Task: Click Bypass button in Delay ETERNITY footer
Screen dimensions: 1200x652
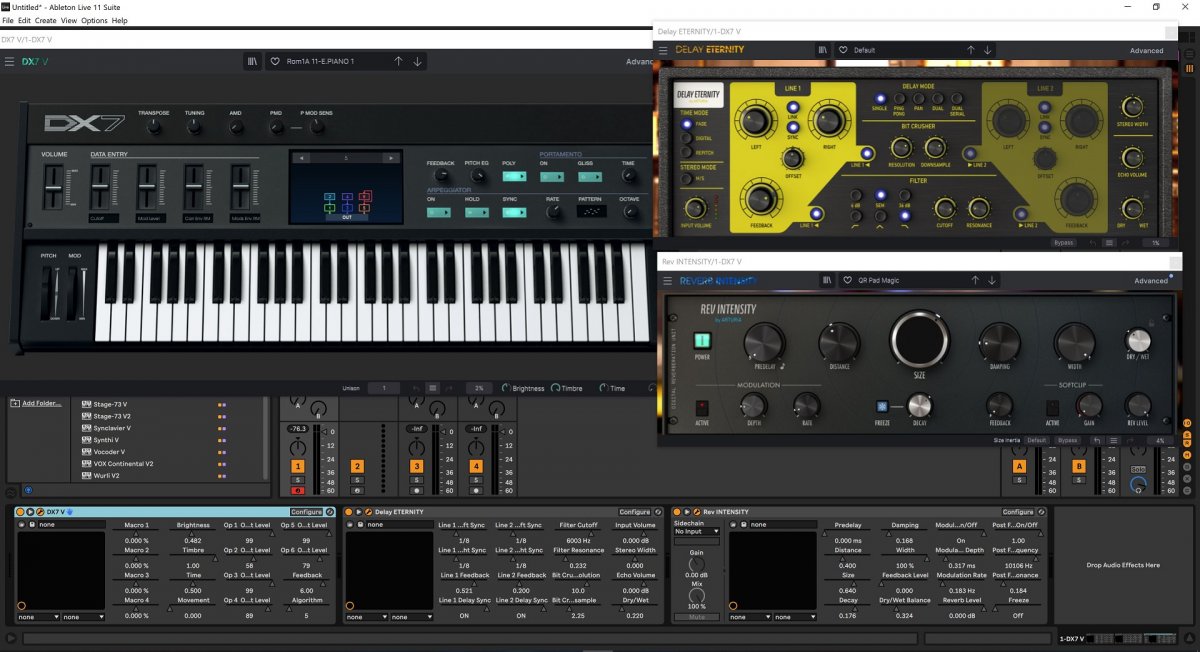Action: pyautogui.click(x=1064, y=242)
